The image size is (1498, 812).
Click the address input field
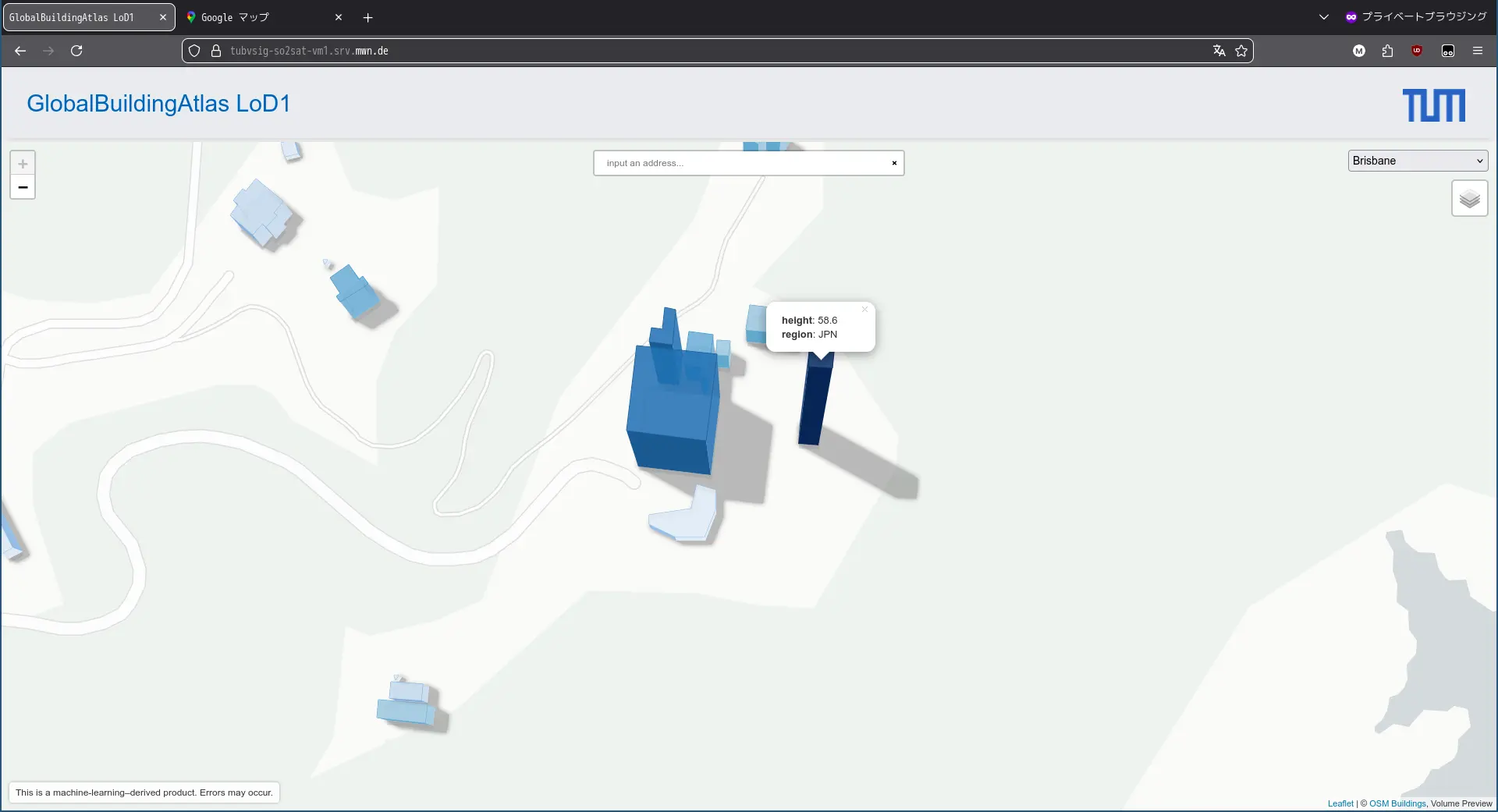tap(741, 163)
